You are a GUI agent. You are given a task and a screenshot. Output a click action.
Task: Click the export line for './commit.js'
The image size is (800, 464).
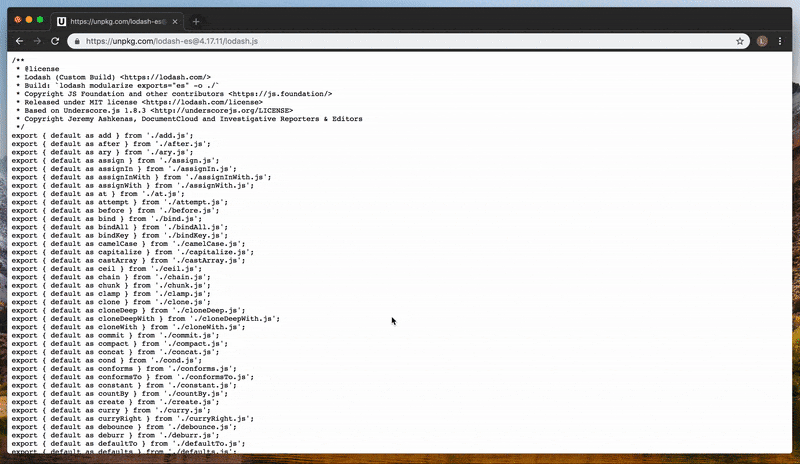tap(115, 335)
